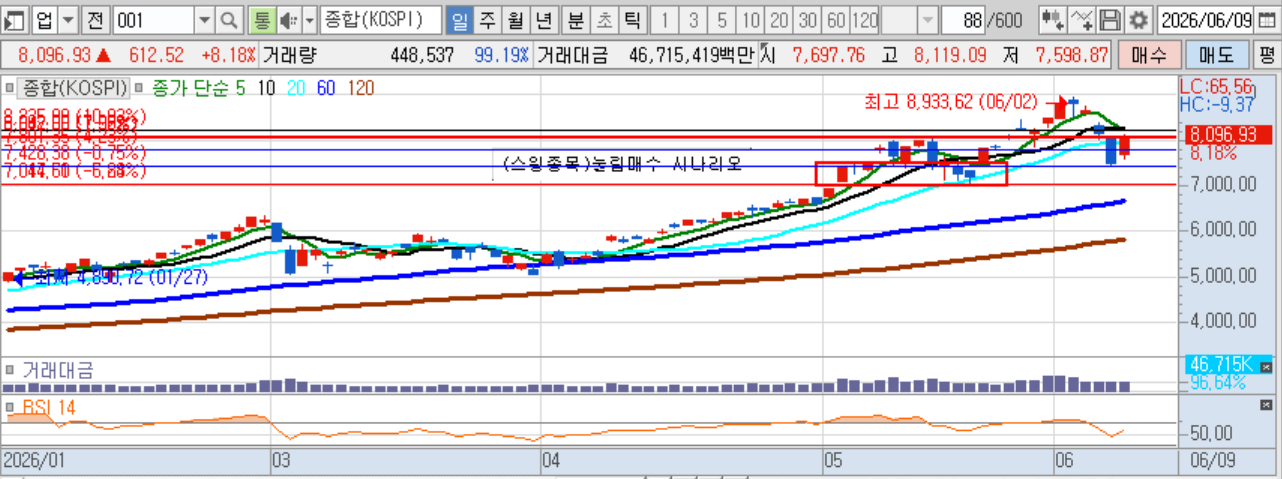Click the small square marker before 종가 단순 legend

pyautogui.click(x=138, y=88)
